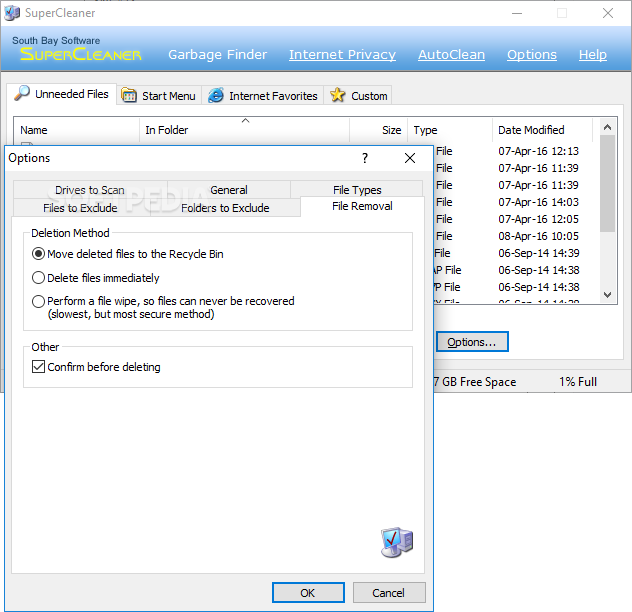Sort by the Type column header
Image resolution: width=632 pixels, height=612 pixels.
[450, 130]
